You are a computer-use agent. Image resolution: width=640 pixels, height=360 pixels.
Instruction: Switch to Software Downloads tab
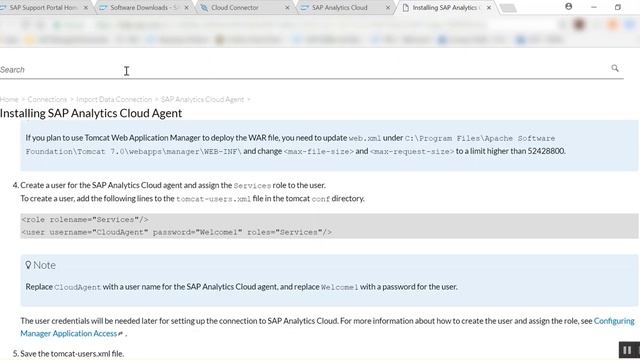(144, 7)
